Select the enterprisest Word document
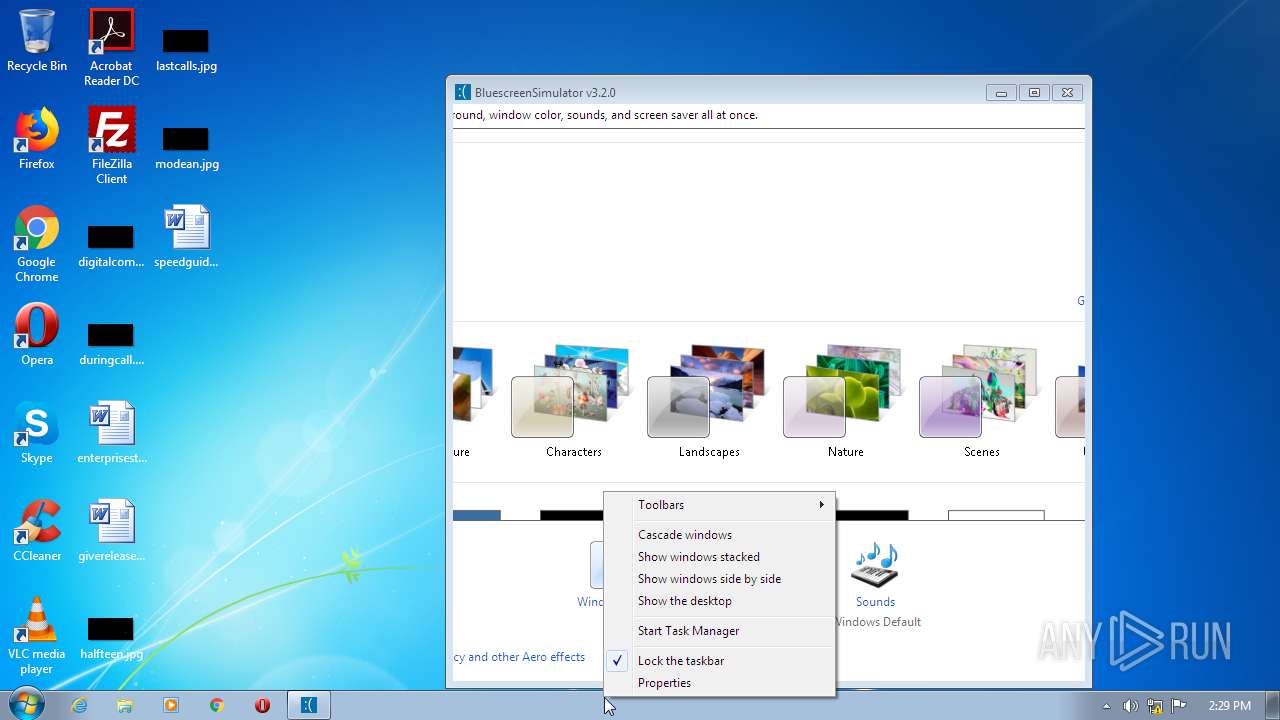Viewport: 1280px width, 720px height. 111,432
